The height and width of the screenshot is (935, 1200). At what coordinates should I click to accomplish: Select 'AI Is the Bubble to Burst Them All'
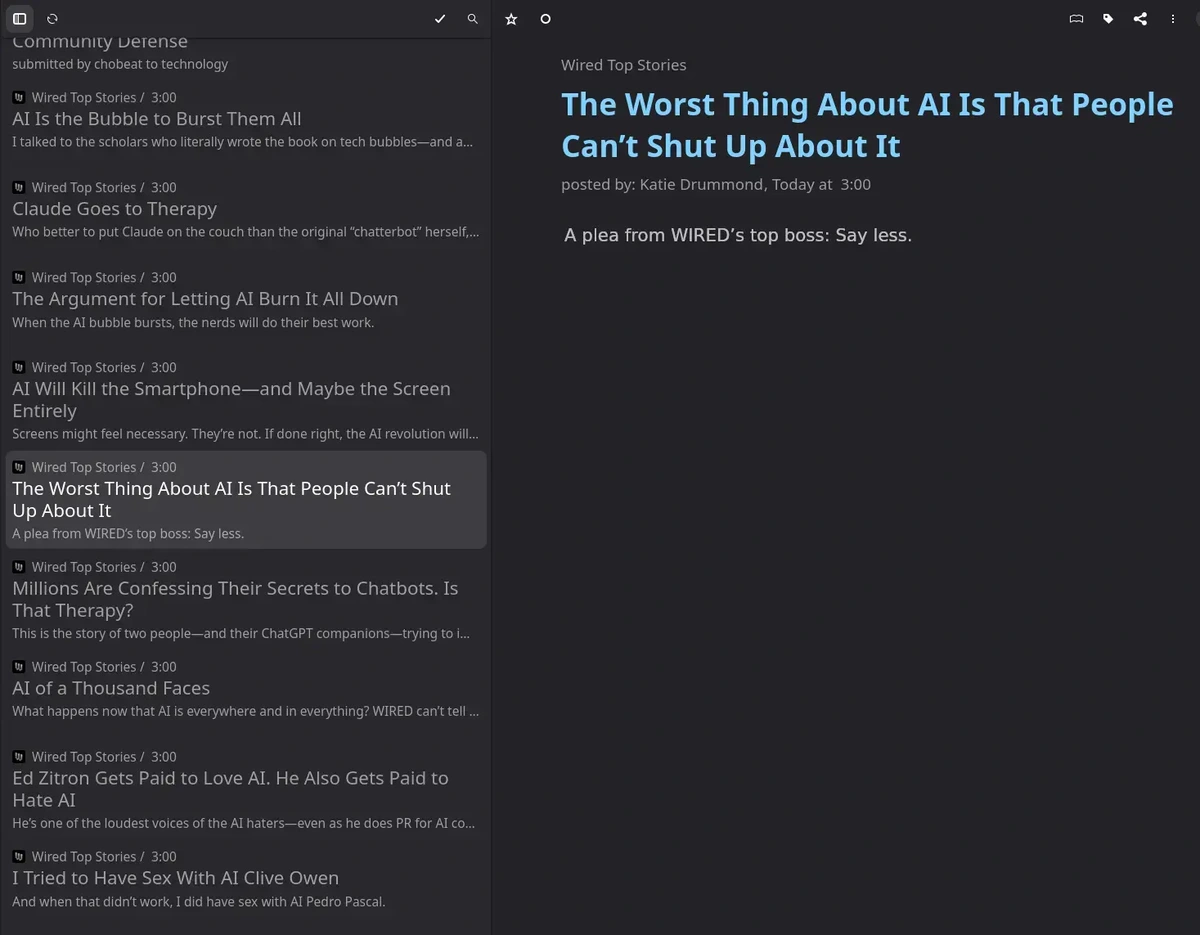pyautogui.click(x=157, y=119)
